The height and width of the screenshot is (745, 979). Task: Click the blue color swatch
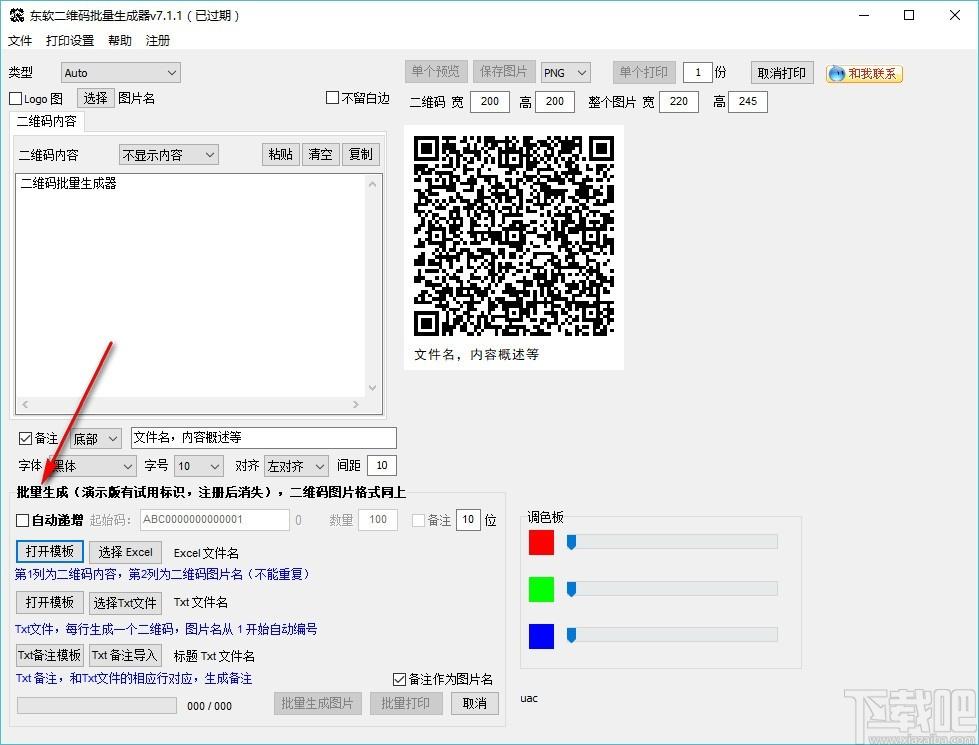tap(541, 636)
